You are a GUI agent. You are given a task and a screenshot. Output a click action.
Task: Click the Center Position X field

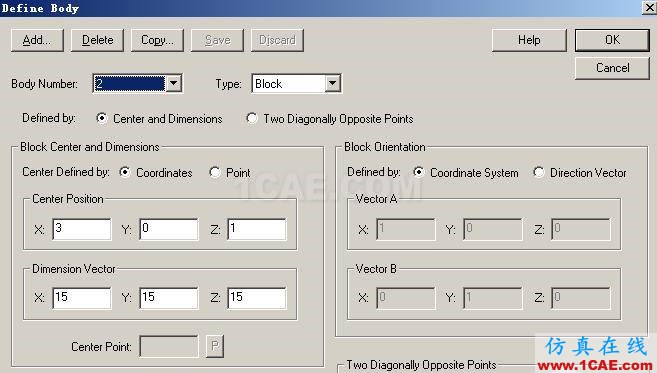(82, 229)
